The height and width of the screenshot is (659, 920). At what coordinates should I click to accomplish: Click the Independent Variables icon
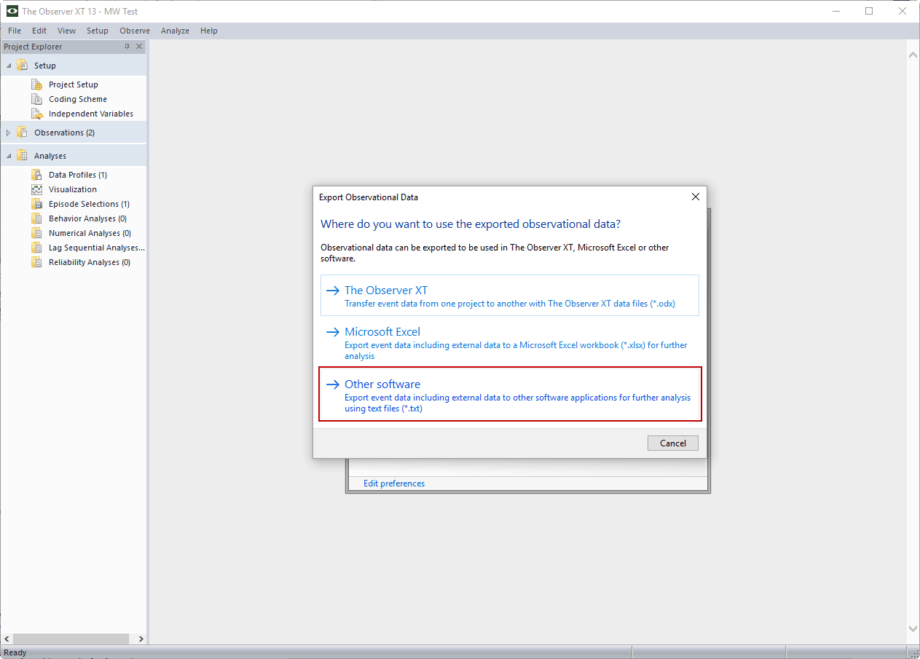point(37,114)
